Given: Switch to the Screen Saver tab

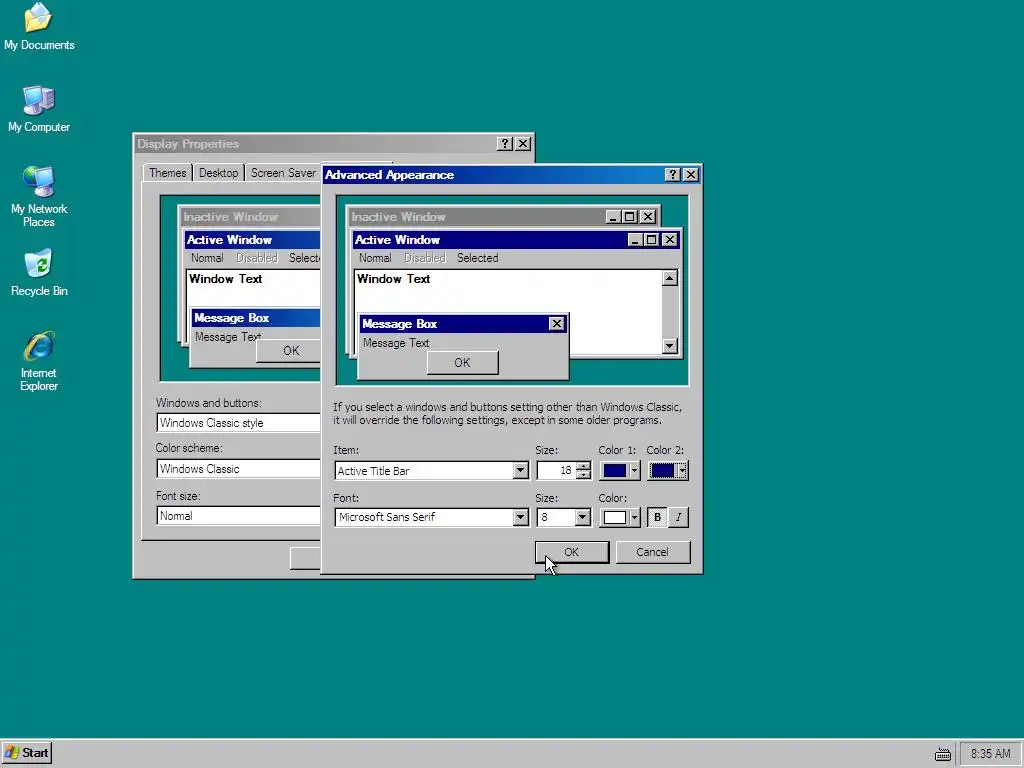Looking at the screenshot, I should click(x=283, y=172).
